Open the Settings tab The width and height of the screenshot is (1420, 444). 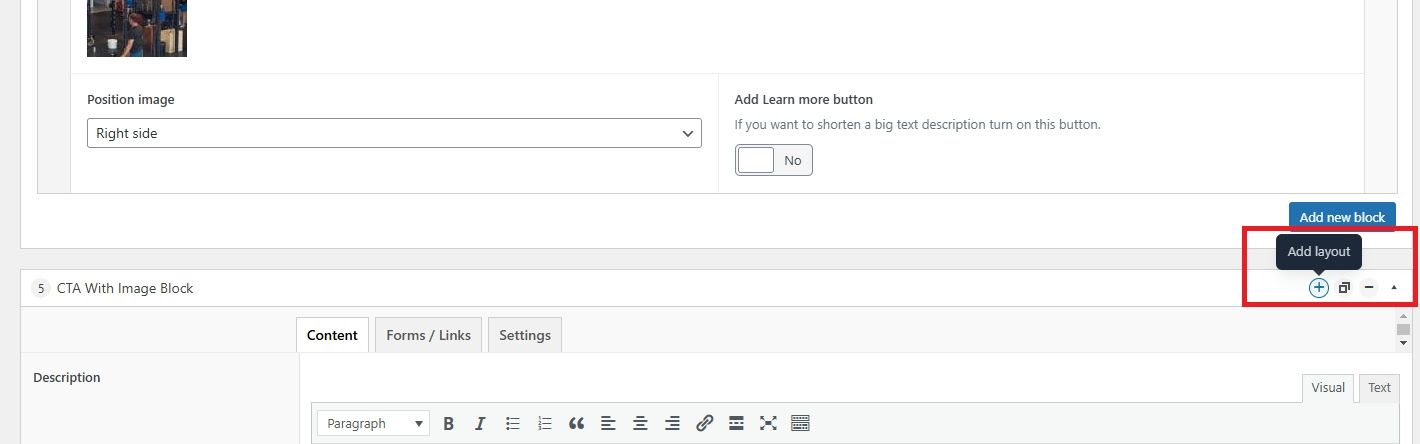point(524,335)
